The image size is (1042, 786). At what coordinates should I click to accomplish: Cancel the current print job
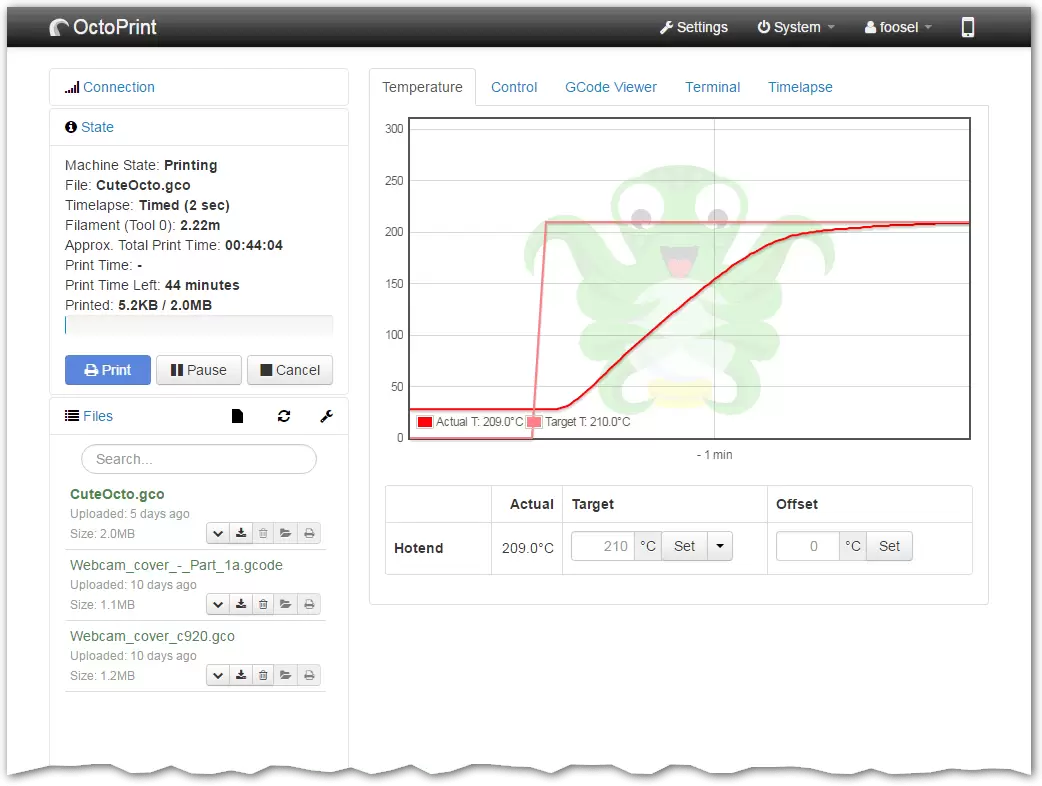pos(290,370)
